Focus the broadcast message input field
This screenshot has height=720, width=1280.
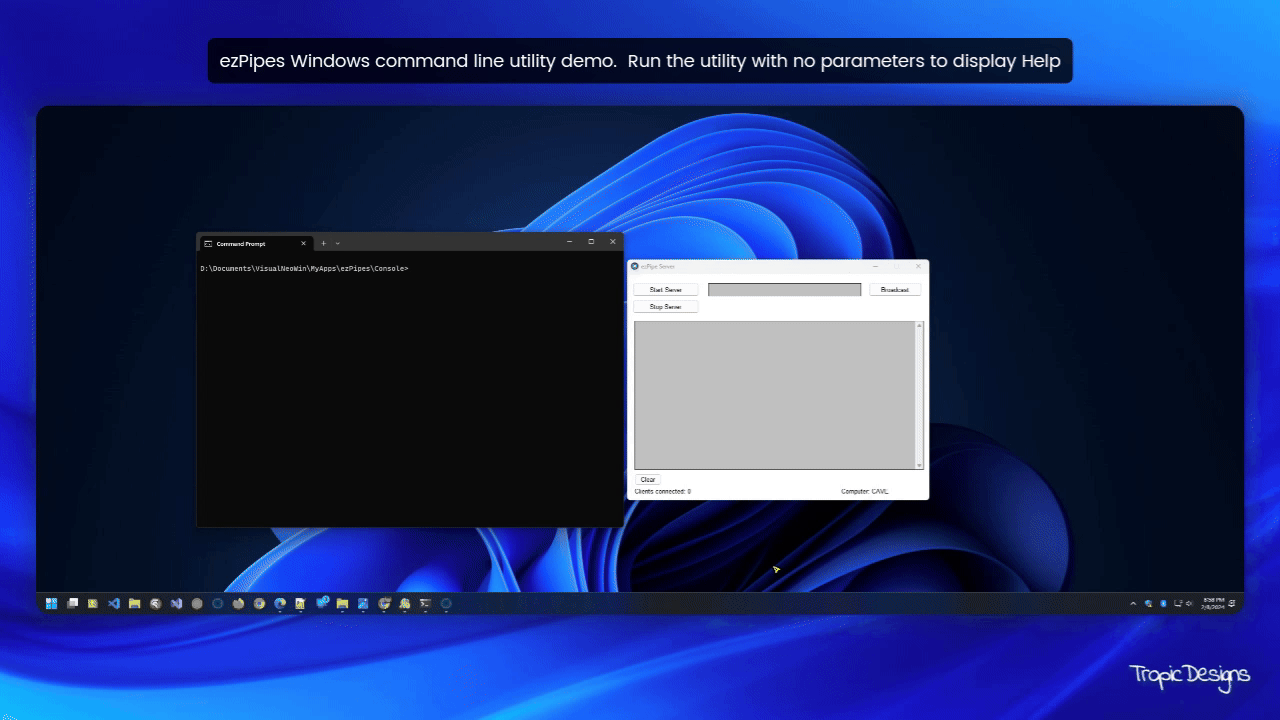(x=784, y=290)
